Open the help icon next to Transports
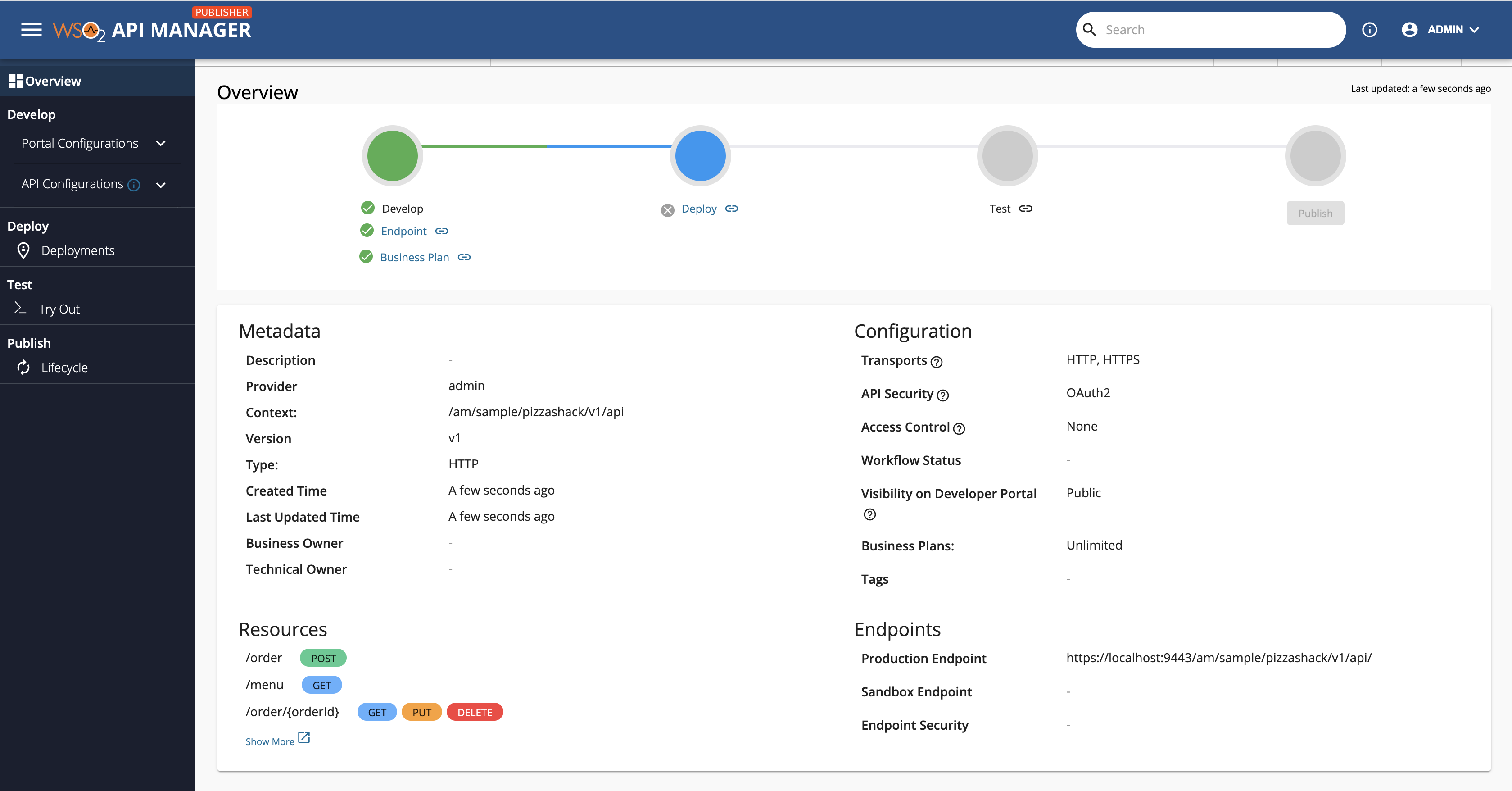The height and width of the screenshot is (791, 1512). [936, 362]
